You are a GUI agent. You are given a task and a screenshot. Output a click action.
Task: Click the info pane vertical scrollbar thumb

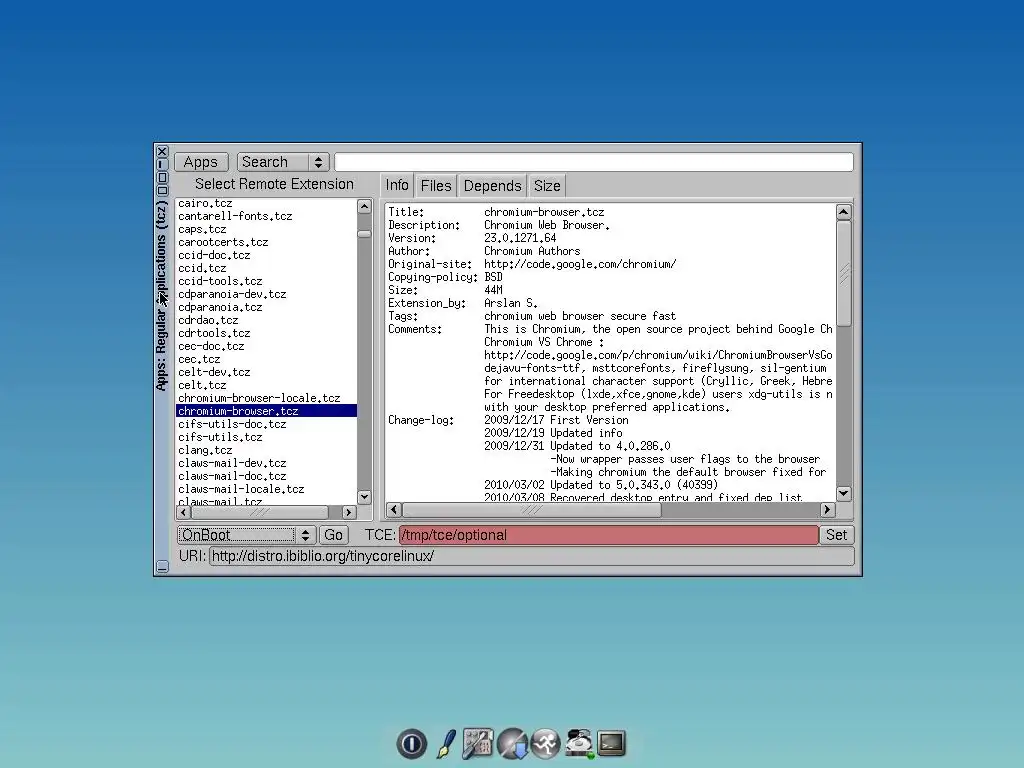tap(844, 273)
